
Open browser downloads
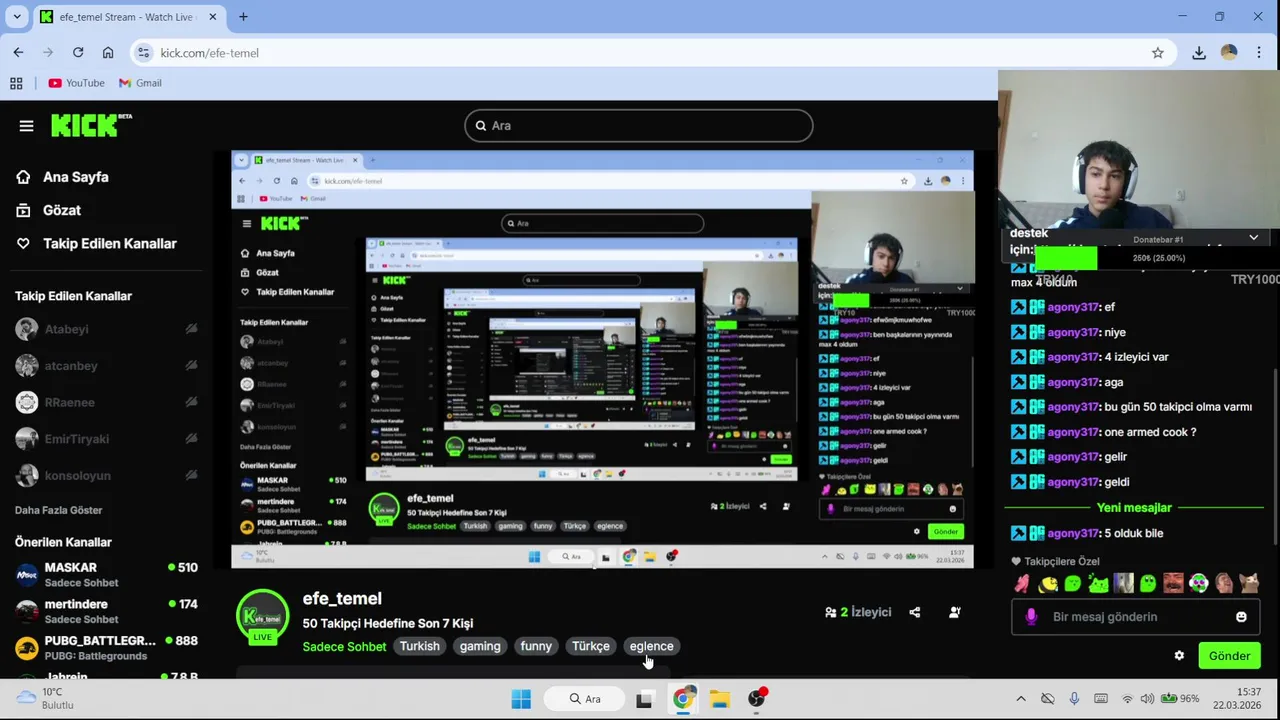(1199, 53)
